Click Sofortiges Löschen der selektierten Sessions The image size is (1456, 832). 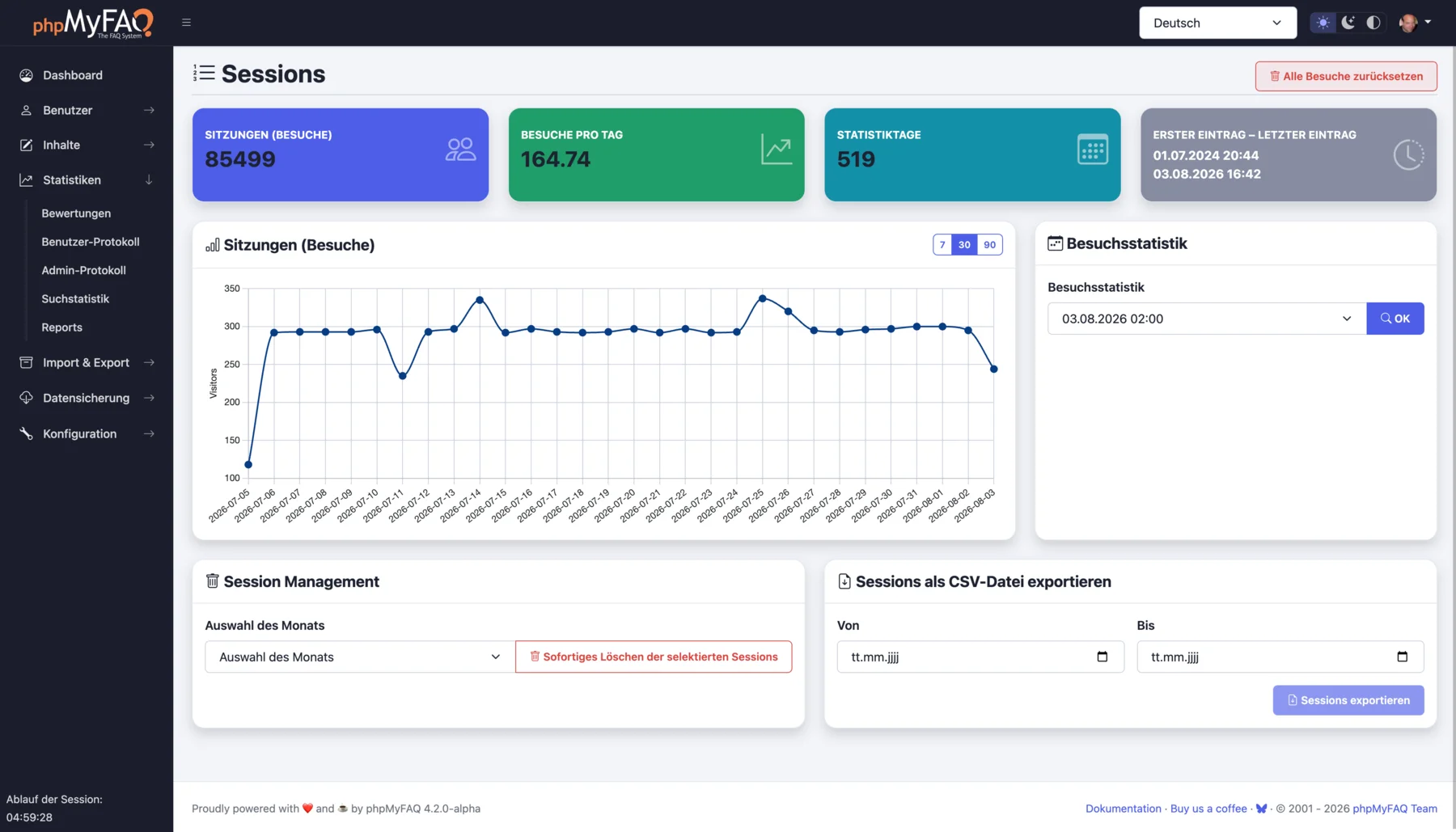click(654, 657)
